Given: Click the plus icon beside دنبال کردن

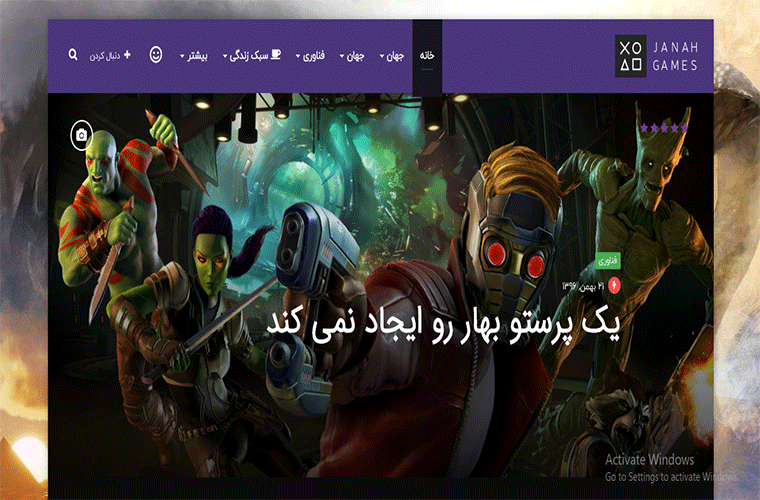Looking at the screenshot, I should tap(127, 56).
